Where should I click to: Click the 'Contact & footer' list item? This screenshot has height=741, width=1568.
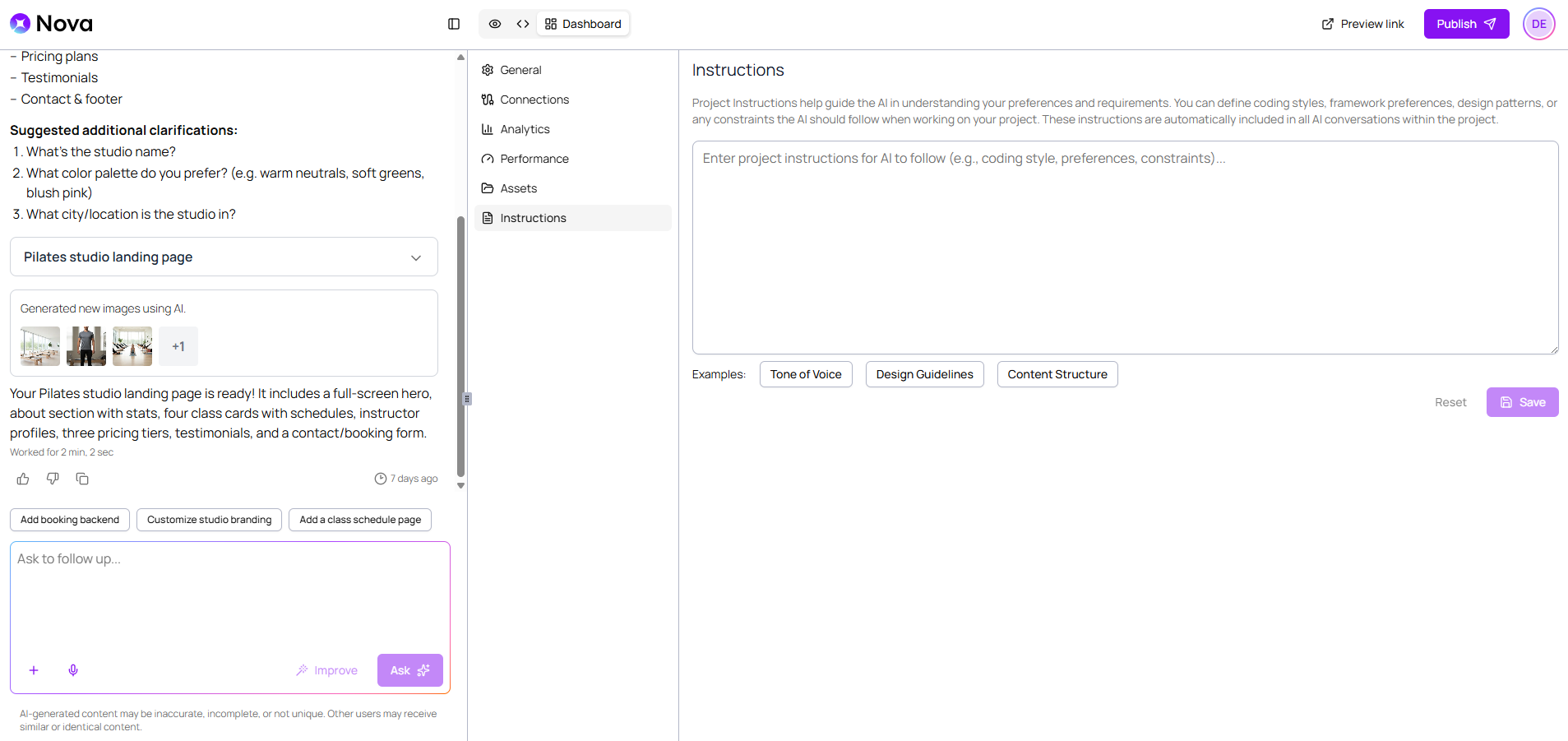(x=72, y=99)
